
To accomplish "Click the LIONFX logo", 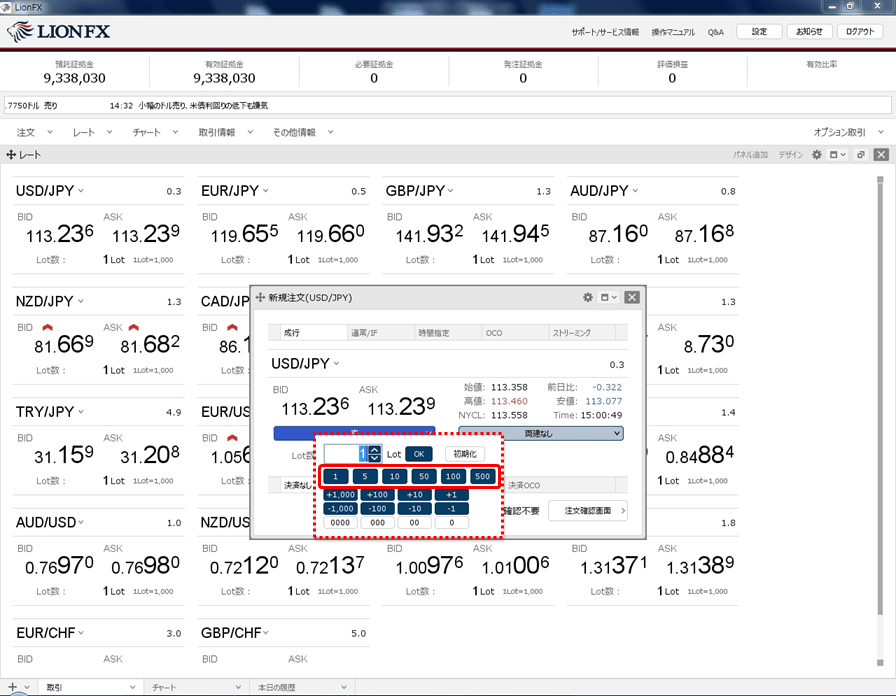I will coord(58,31).
